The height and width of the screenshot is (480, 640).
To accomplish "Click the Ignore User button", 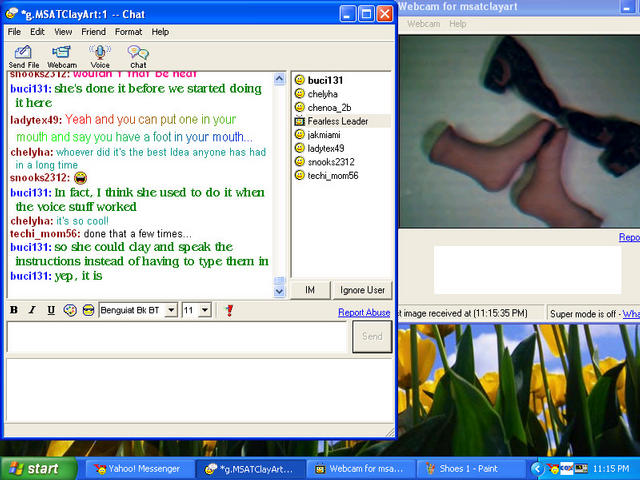I will (x=362, y=290).
